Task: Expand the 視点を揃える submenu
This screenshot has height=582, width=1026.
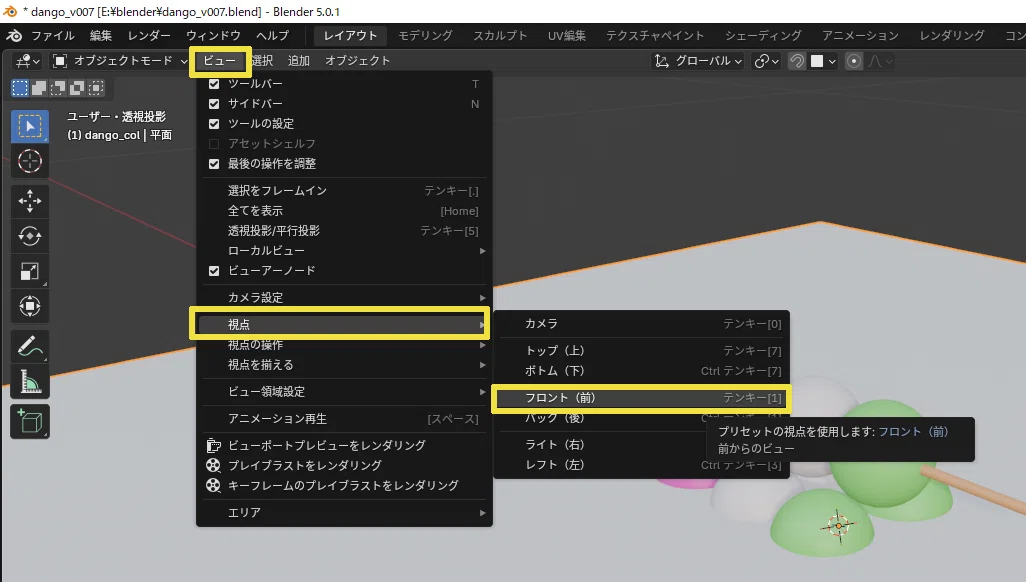Action: 344,365
